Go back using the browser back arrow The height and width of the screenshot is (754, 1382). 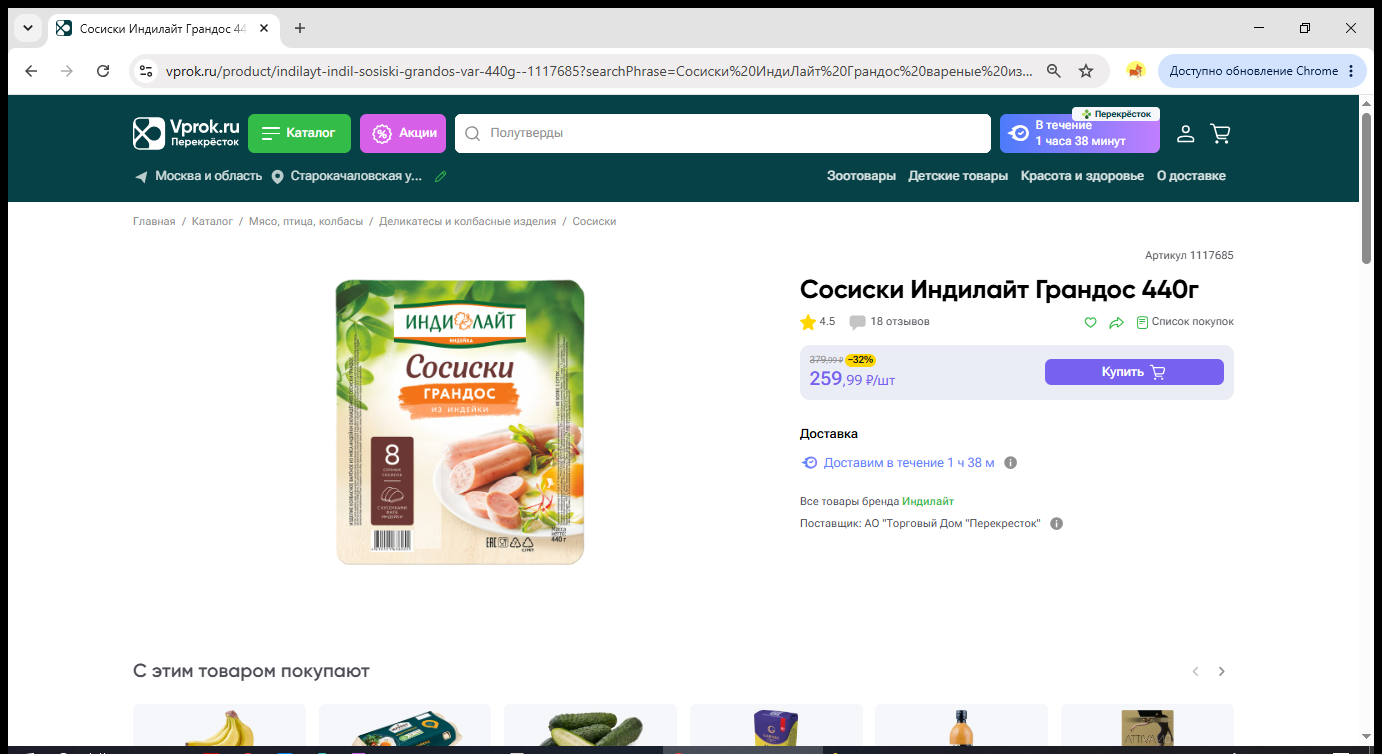pos(31,71)
